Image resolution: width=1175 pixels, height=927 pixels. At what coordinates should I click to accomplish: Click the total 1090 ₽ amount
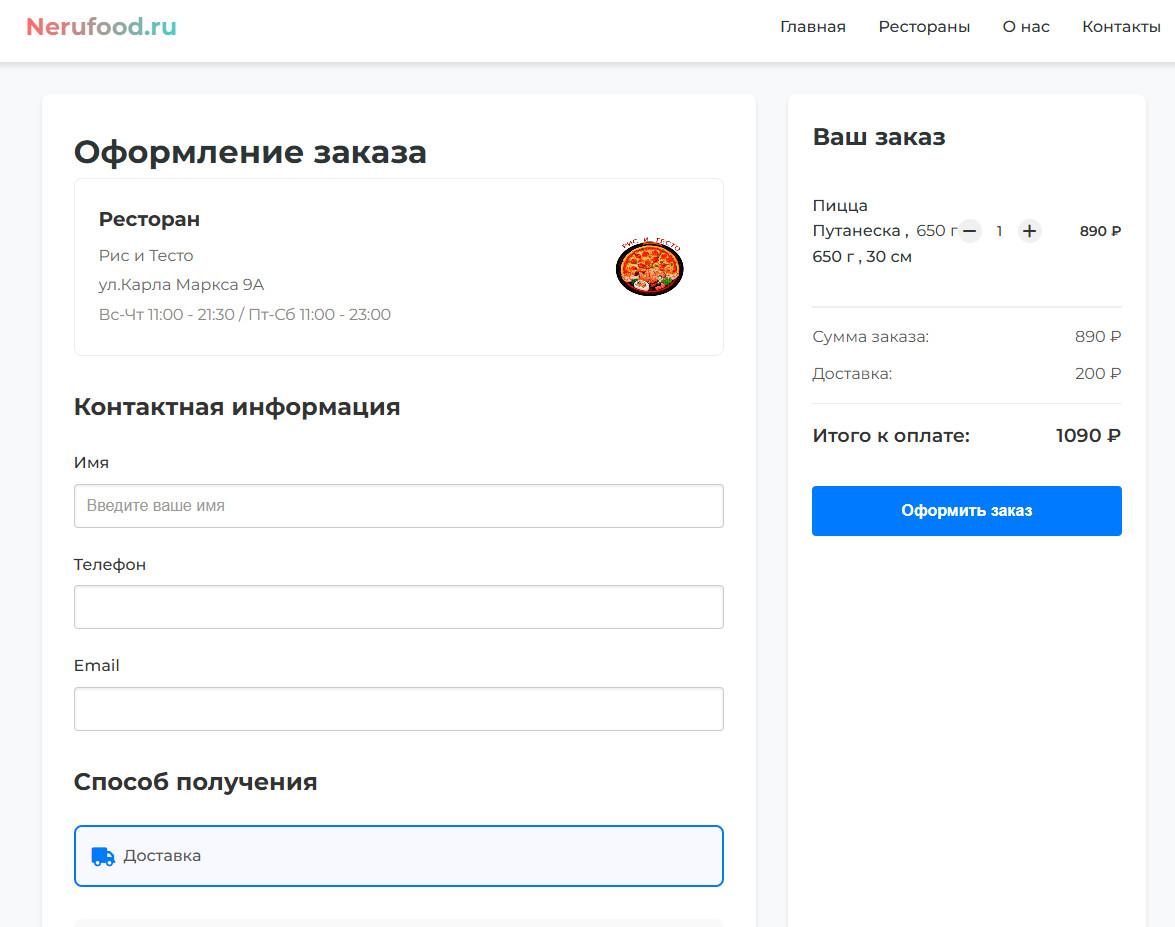(1088, 435)
